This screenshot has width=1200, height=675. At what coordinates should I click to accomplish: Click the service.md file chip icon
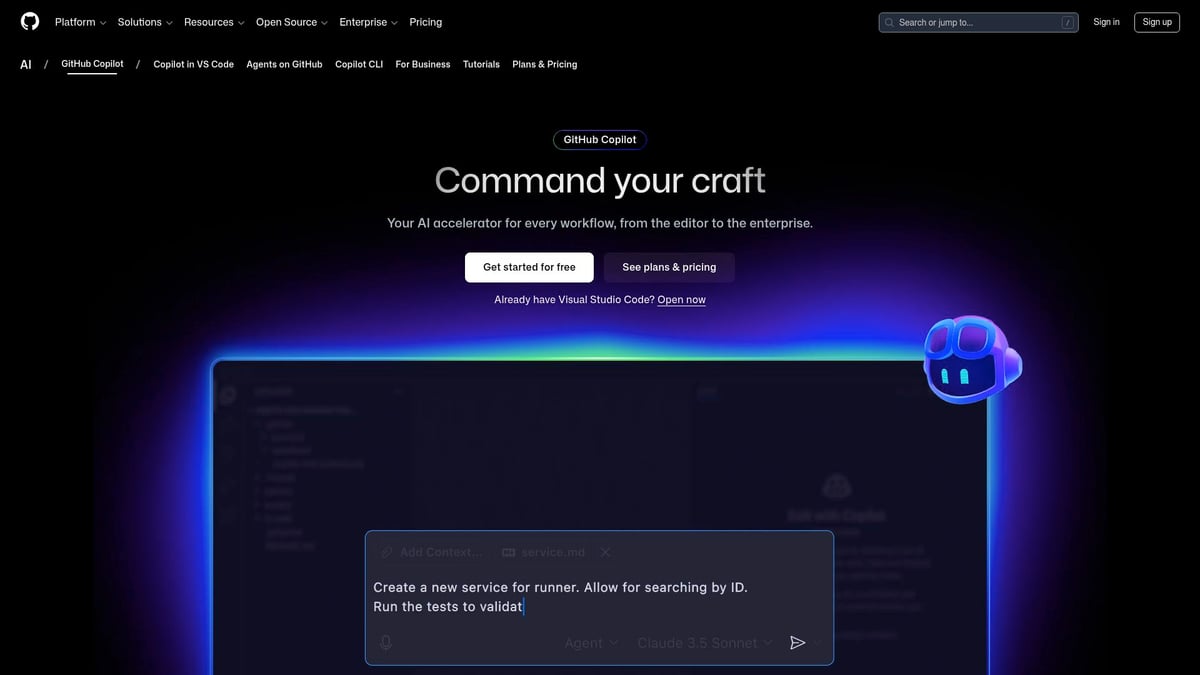[x=510, y=551]
